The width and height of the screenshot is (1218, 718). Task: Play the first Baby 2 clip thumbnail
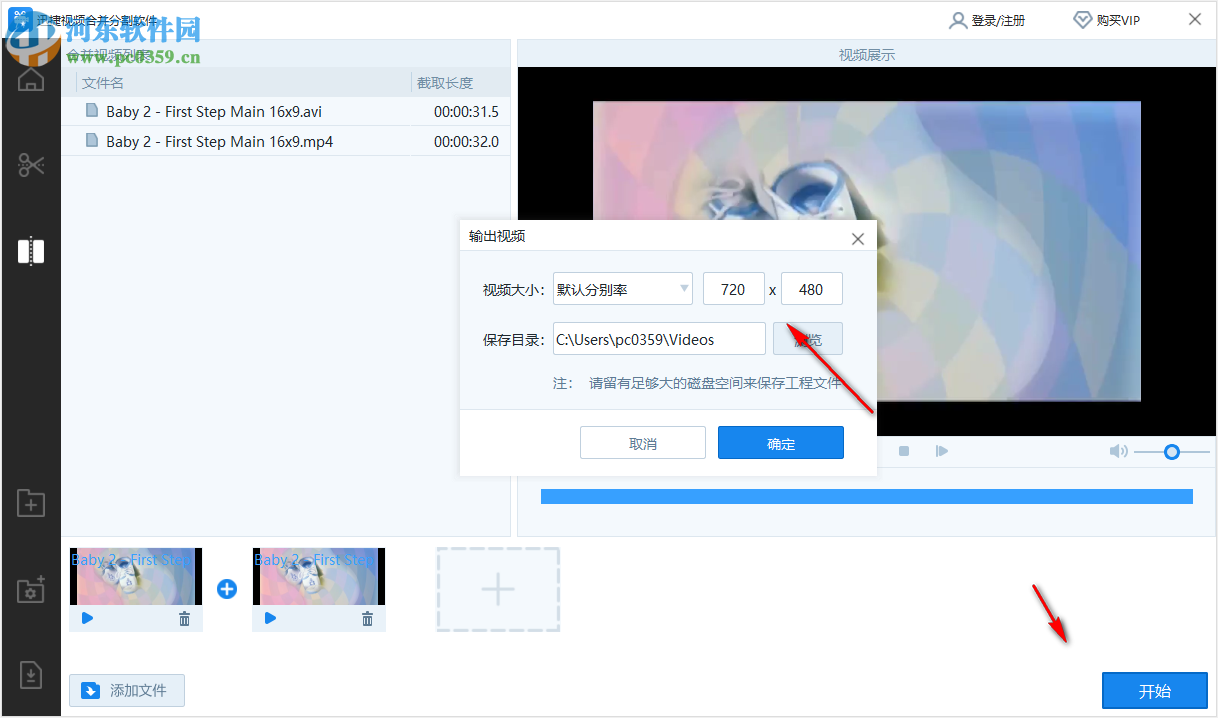(87, 618)
